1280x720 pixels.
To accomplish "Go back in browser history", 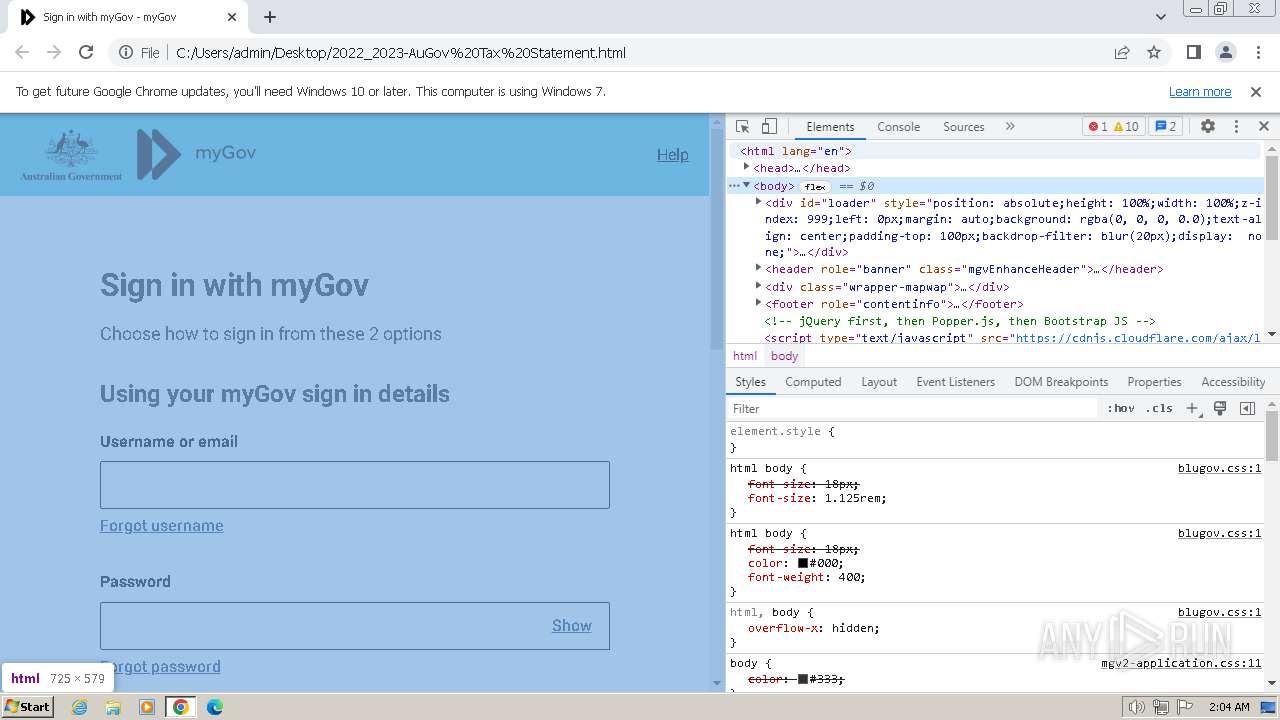I will click(x=22, y=53).
